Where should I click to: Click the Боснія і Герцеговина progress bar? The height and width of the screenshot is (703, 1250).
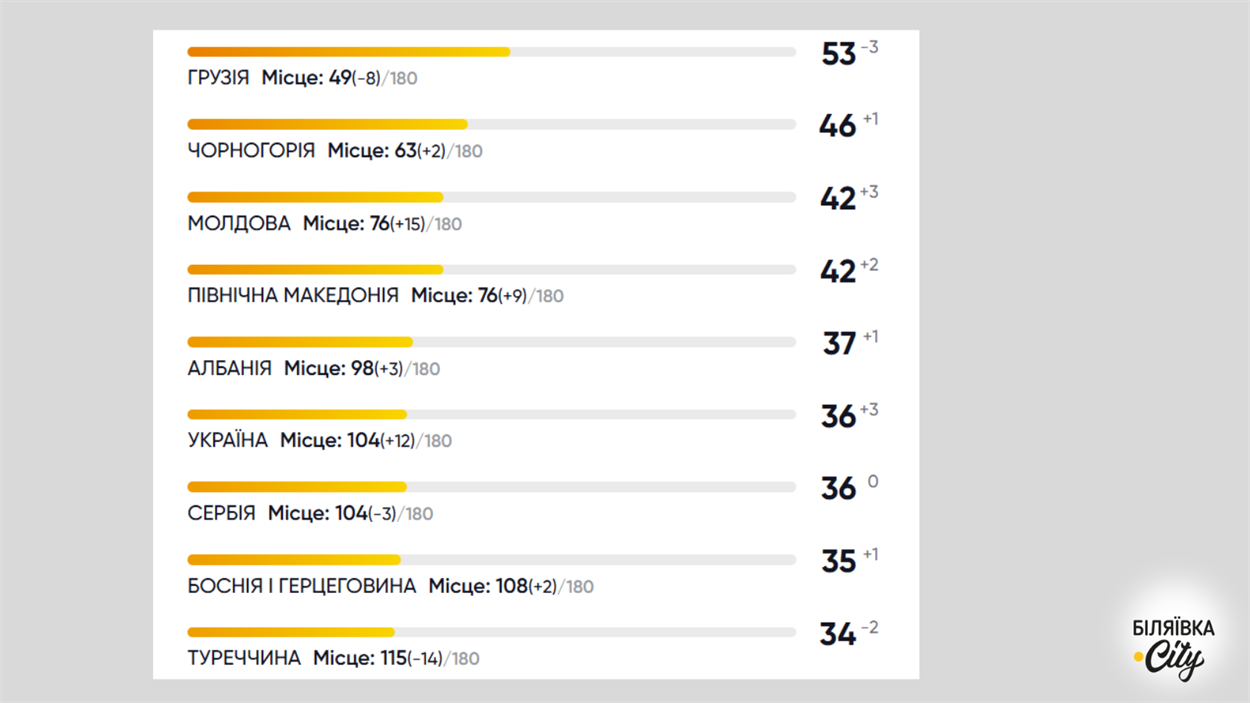[x=492, y=560]
